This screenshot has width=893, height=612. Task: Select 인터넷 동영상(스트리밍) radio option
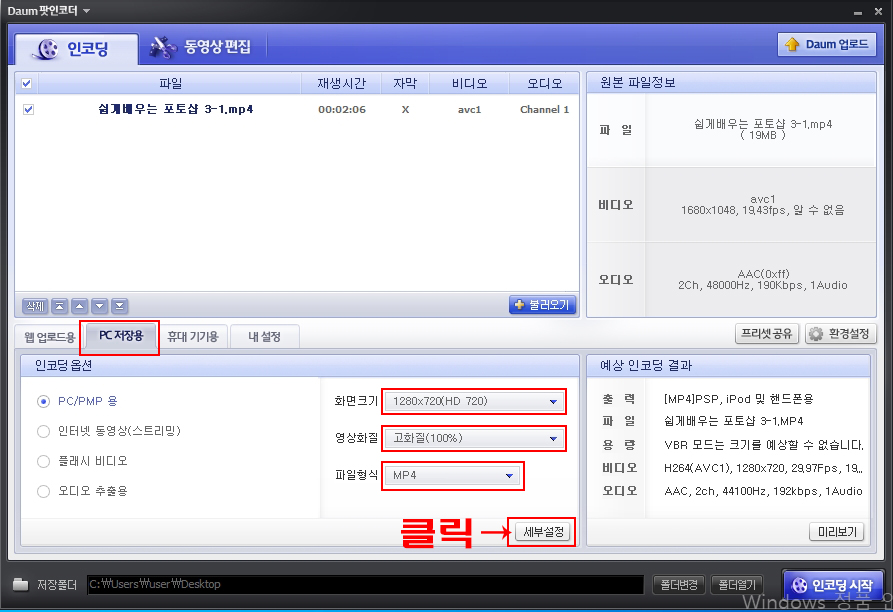[x=43, y=432]
